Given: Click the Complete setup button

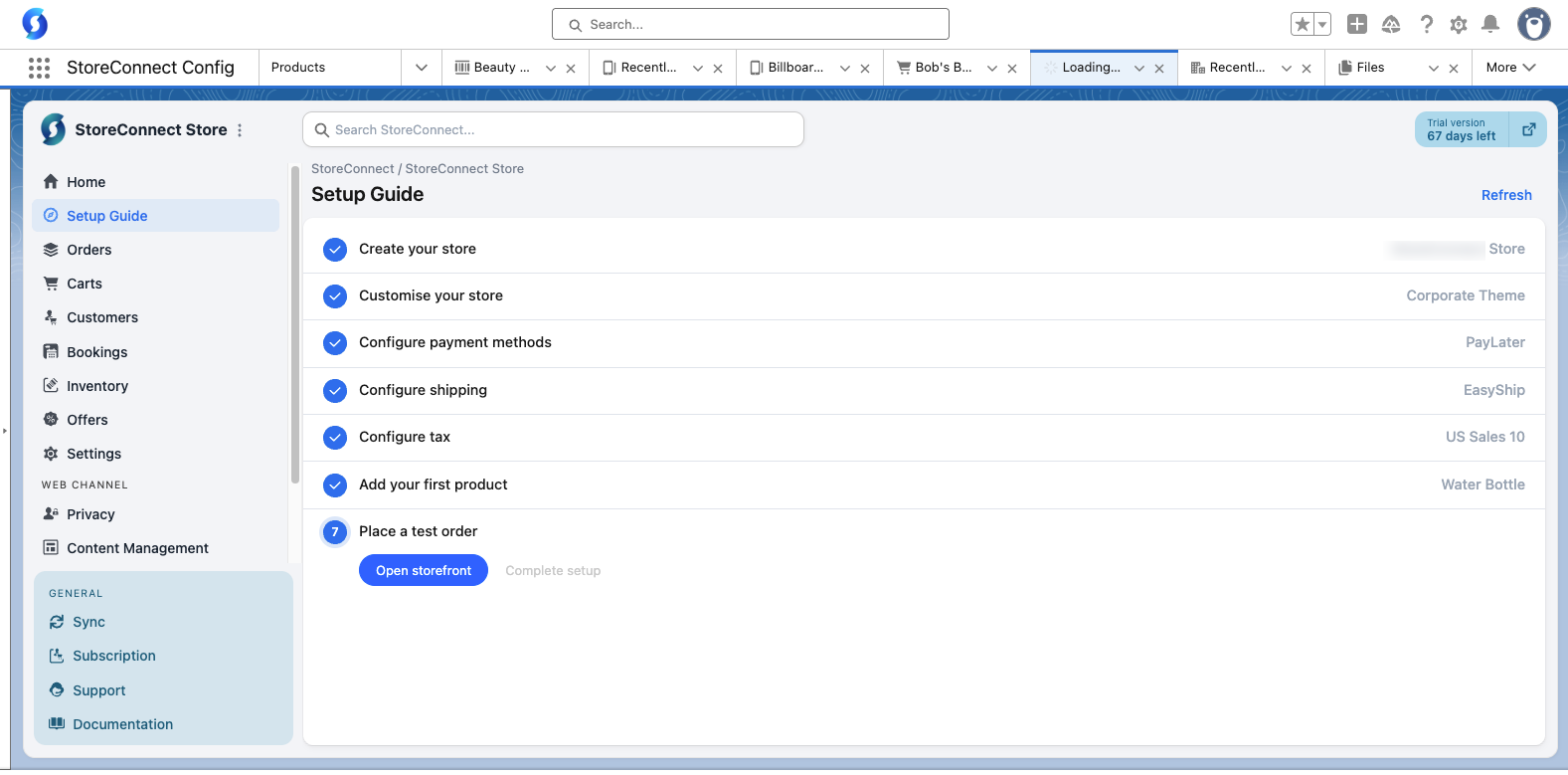Looking at the screenshot, I should [553, 570].
